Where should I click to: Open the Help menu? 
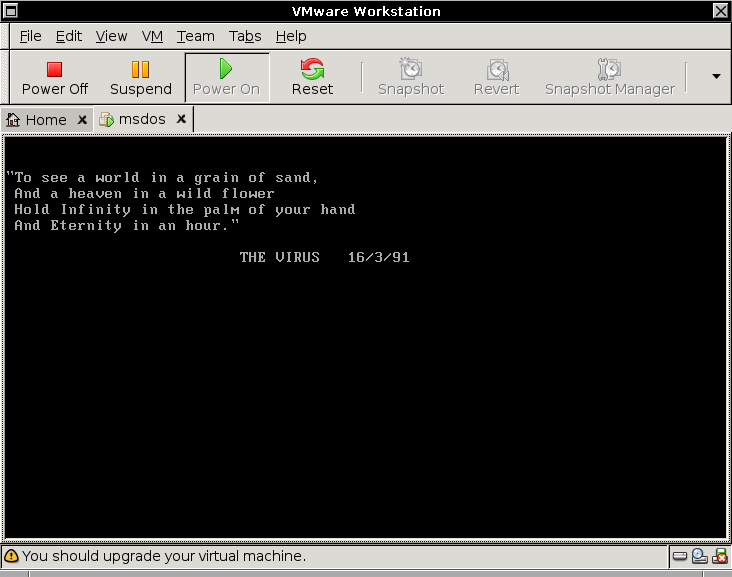point(291,36)
